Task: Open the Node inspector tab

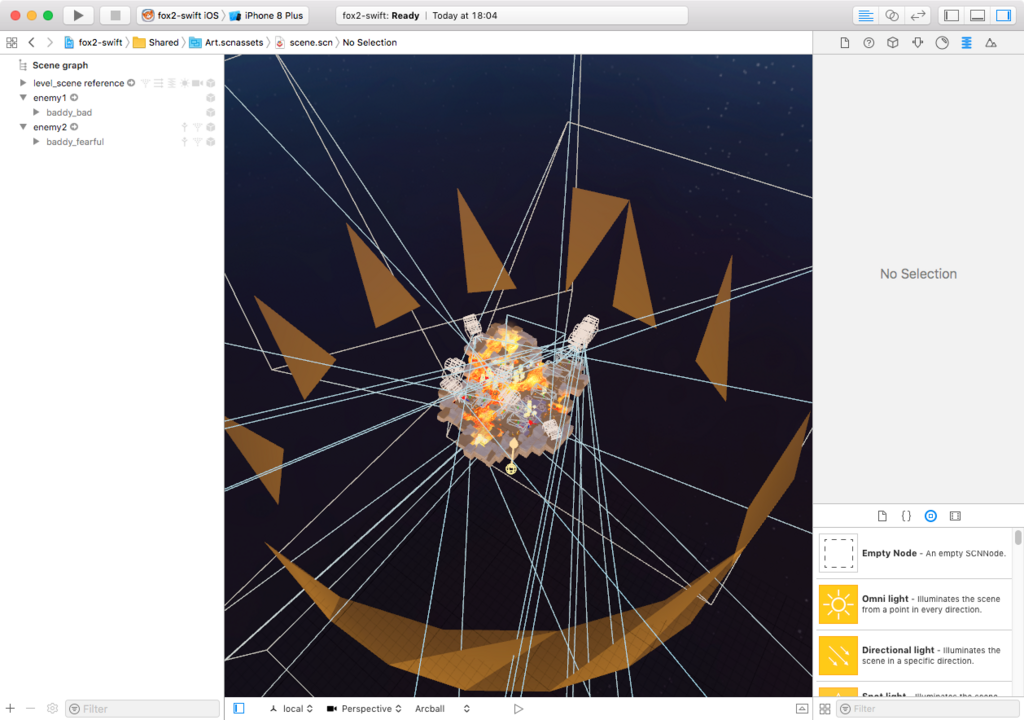Action: 893,42
